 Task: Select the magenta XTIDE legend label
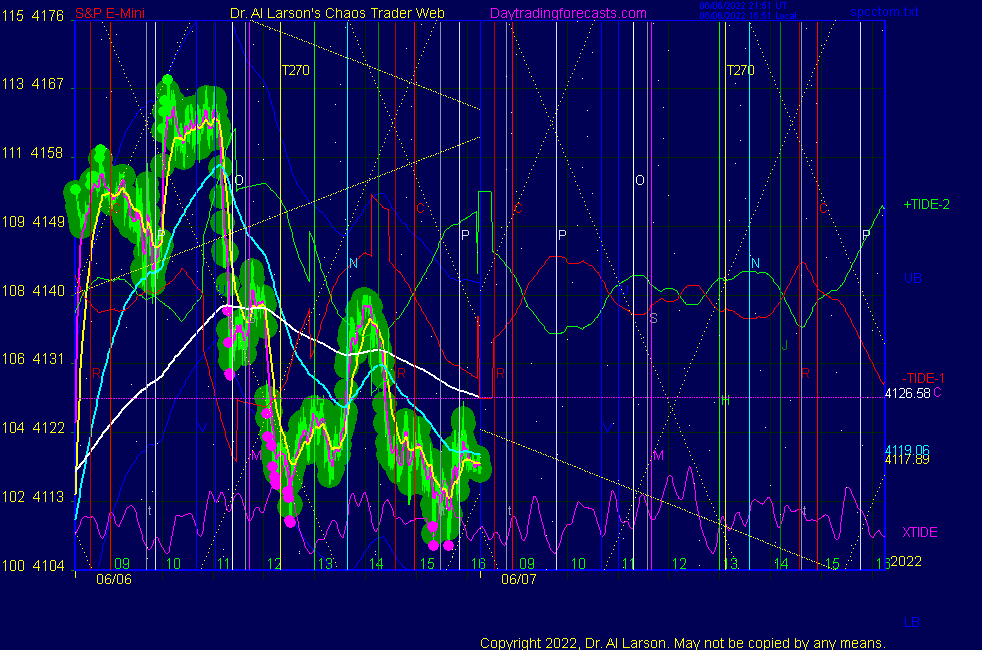point(919,532)
